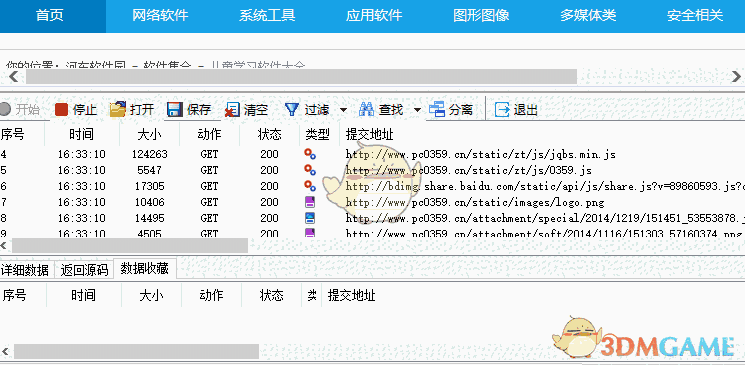Click size value 17305
The image size is (745, 365).
(150, 186)
